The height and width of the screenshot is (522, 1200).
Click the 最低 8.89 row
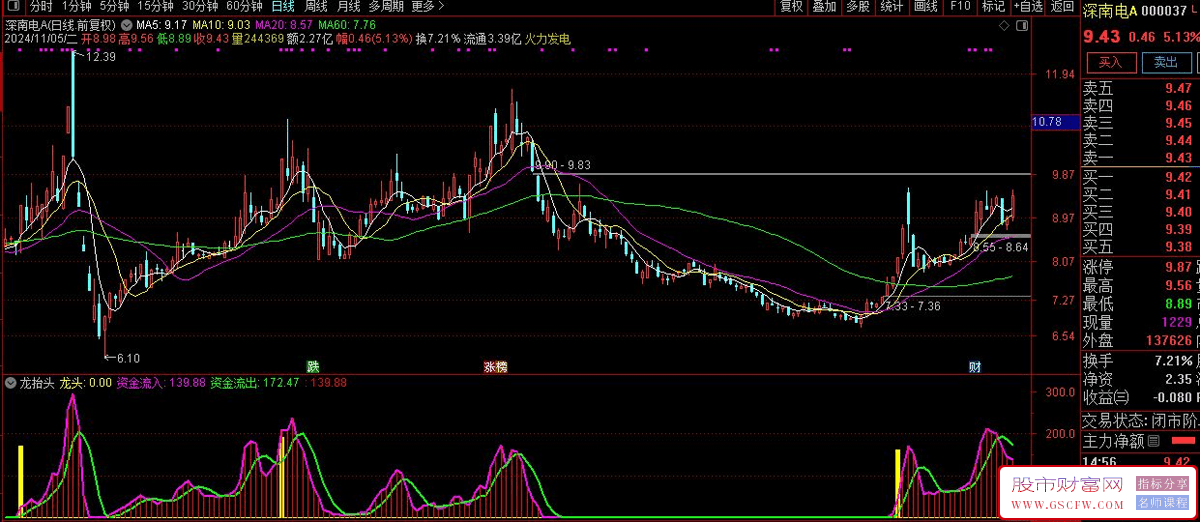pyautogui.click(x=1140, y=303)
